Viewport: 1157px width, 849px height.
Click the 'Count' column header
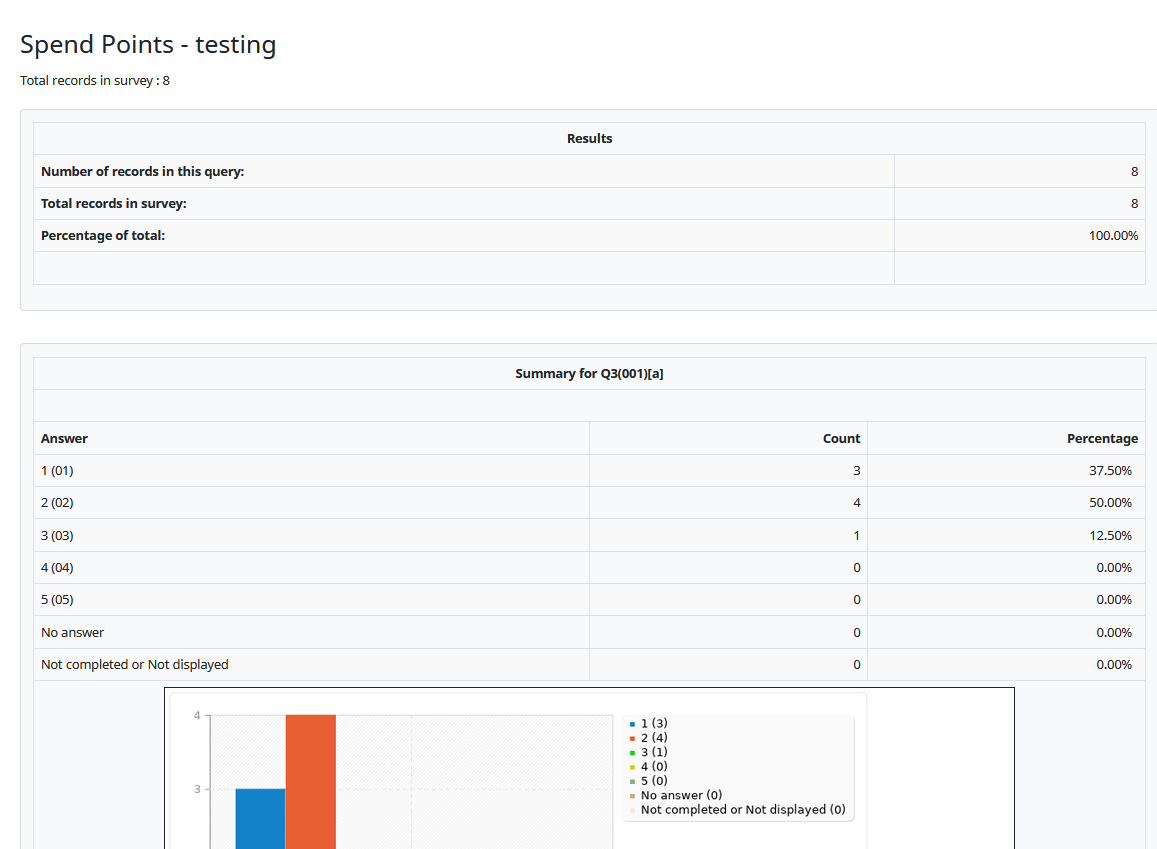[841, 439]
